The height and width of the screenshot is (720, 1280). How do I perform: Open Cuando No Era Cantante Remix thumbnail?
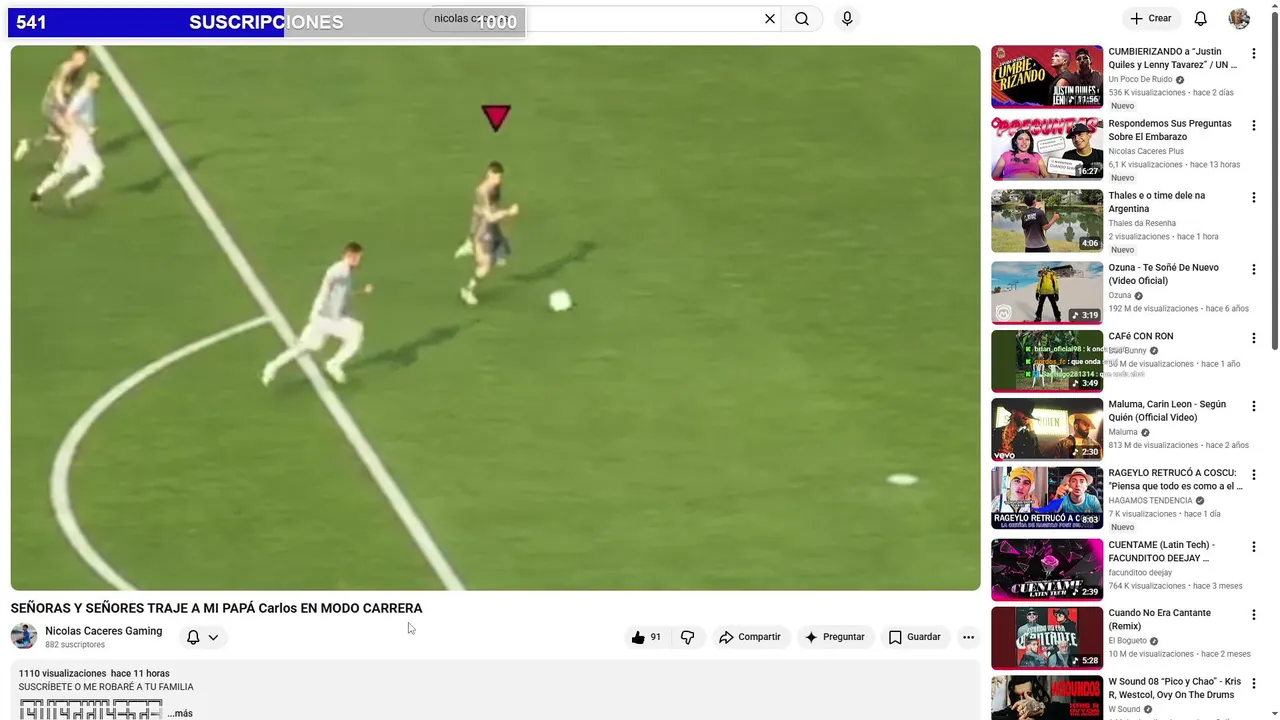1047,638
